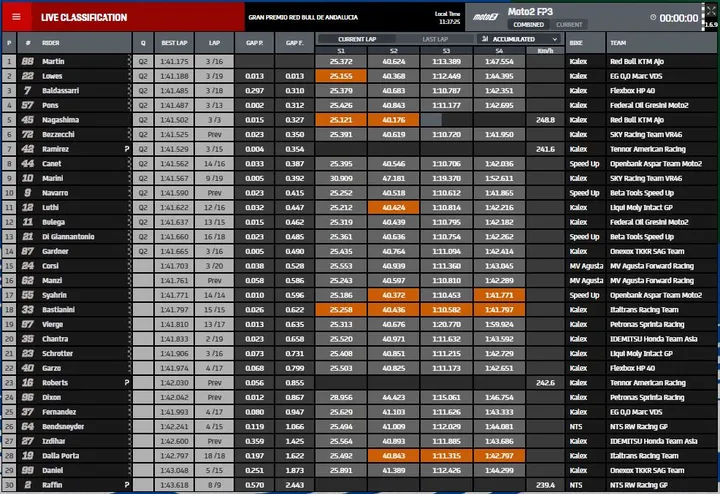
Task: Click the GAP P. column header
Action: point(254,43)
